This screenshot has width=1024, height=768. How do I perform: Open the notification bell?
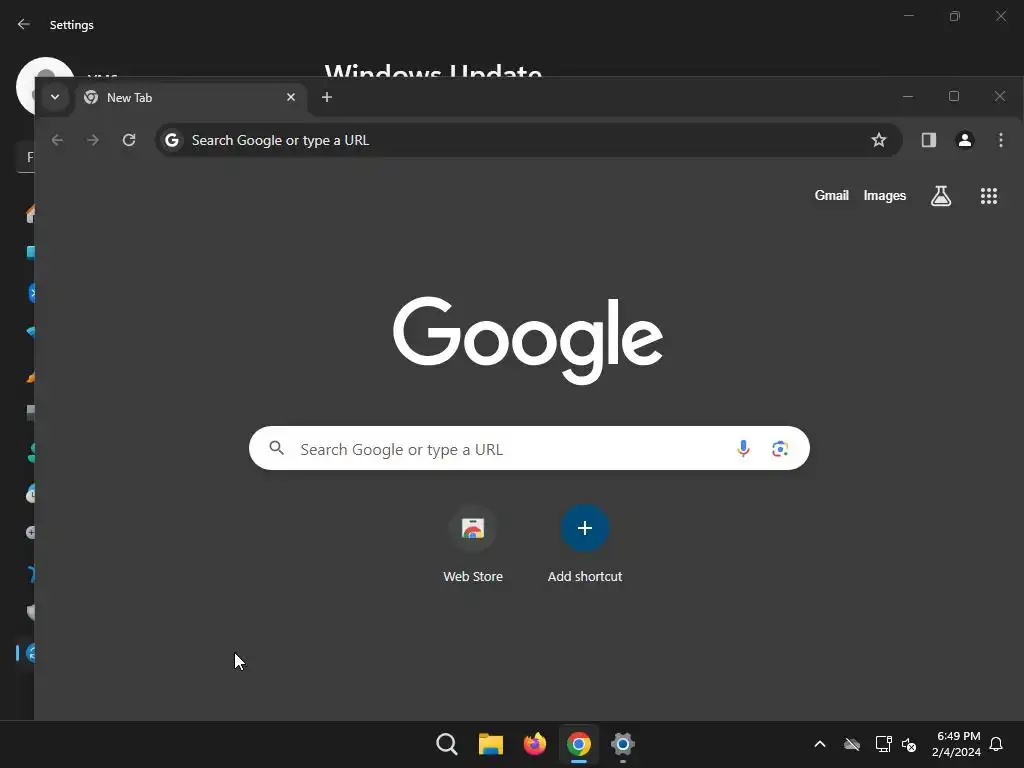[x=996, y=744]
